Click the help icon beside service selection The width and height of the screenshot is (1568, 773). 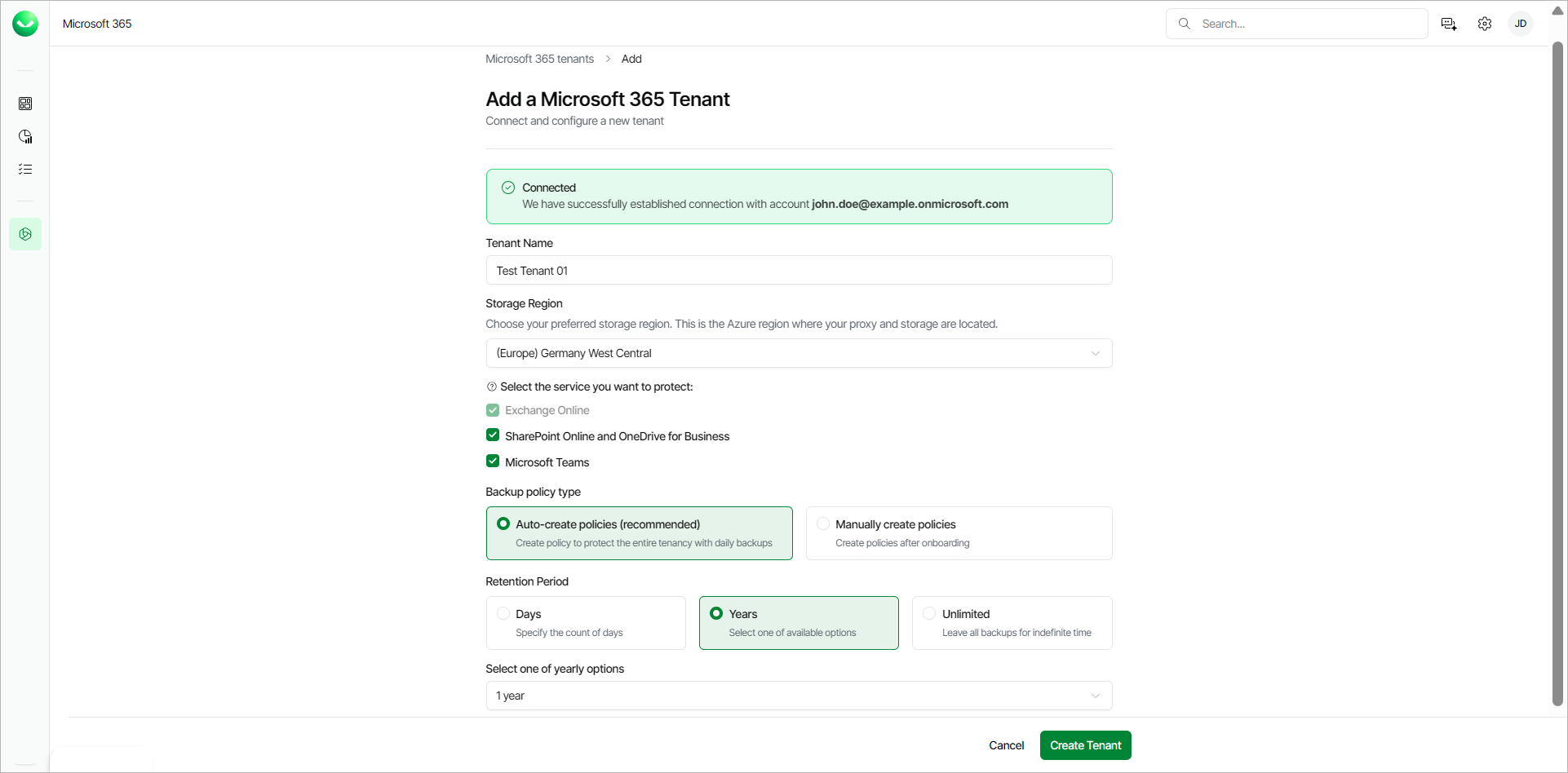(491, 387)
